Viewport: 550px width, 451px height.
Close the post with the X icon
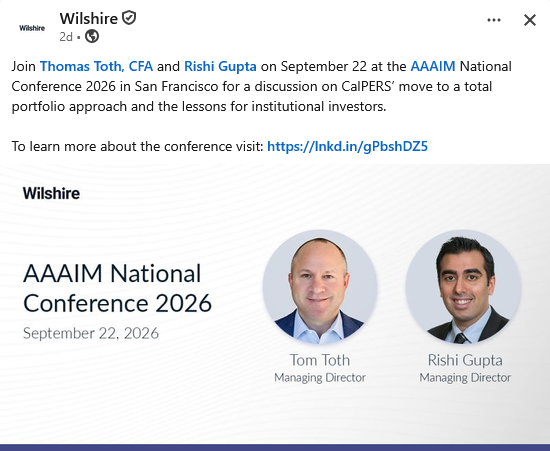530,20
